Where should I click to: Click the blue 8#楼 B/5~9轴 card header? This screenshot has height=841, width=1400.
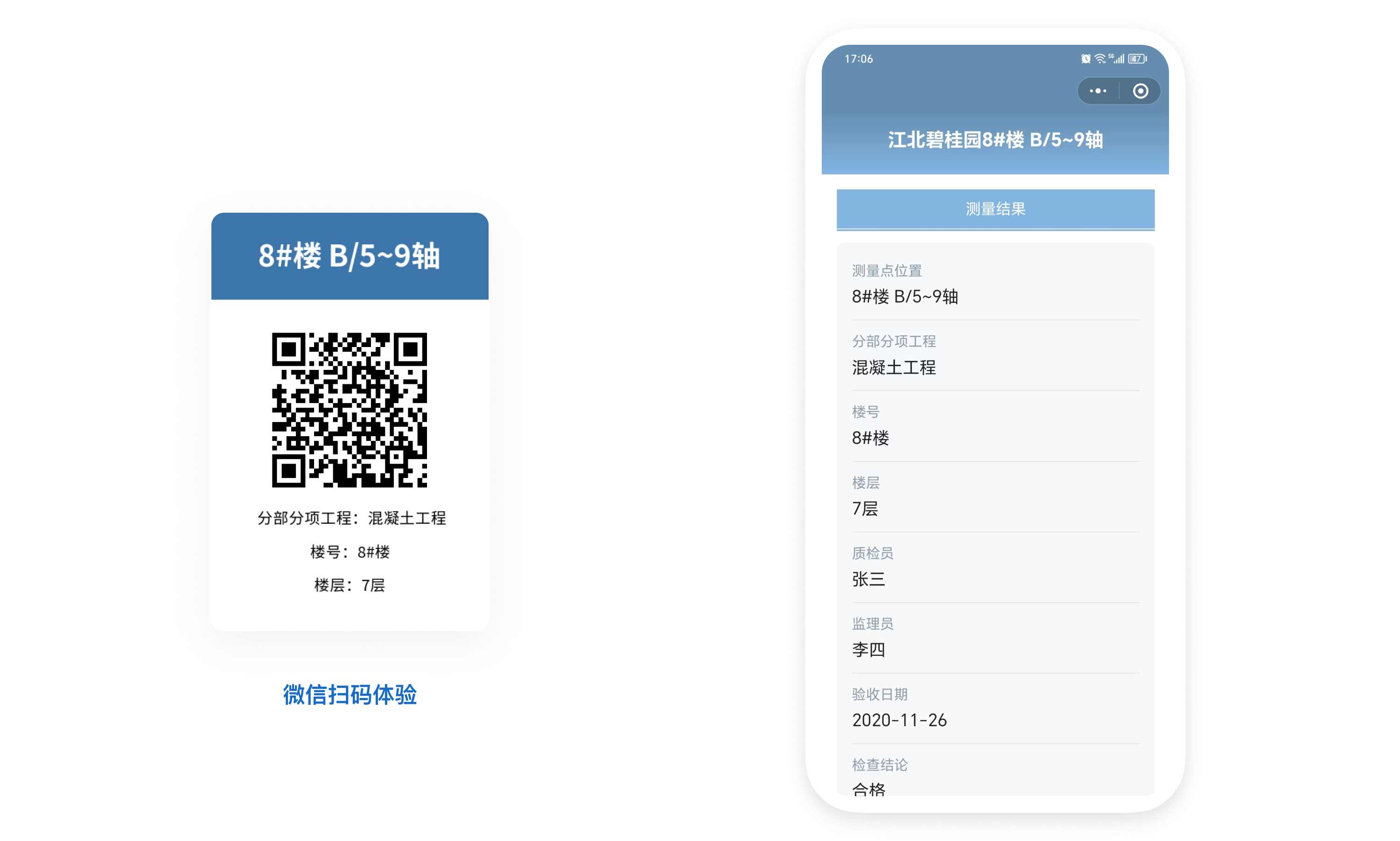[350, 256]
